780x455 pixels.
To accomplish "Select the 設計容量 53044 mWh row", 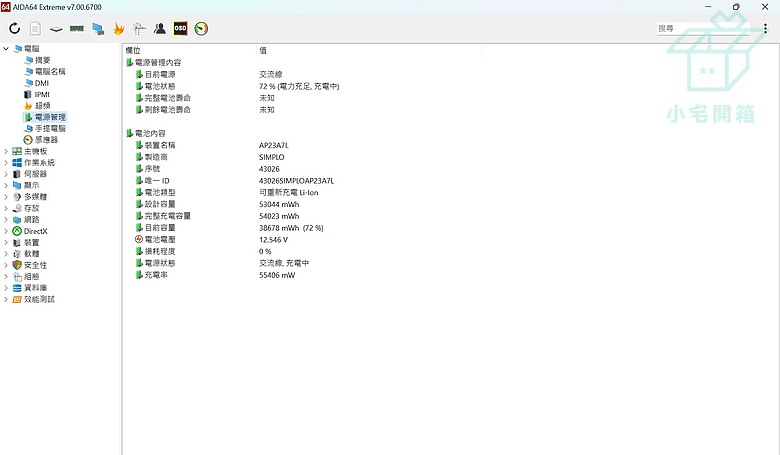I will pyautogui.click(x=217, y=204).
